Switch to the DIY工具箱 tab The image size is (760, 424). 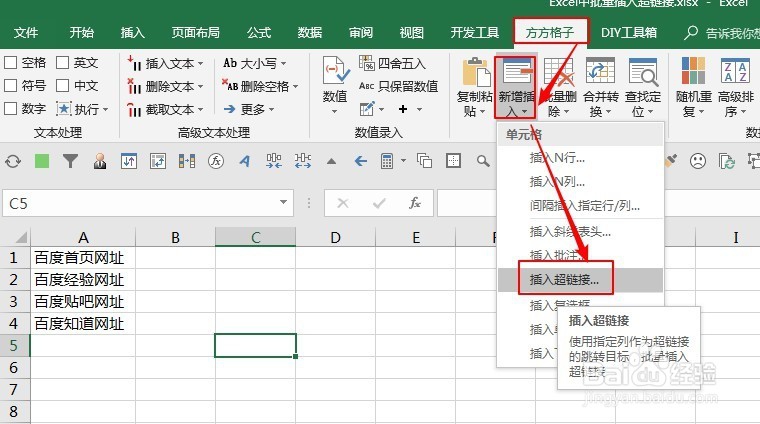coord(629,32)
